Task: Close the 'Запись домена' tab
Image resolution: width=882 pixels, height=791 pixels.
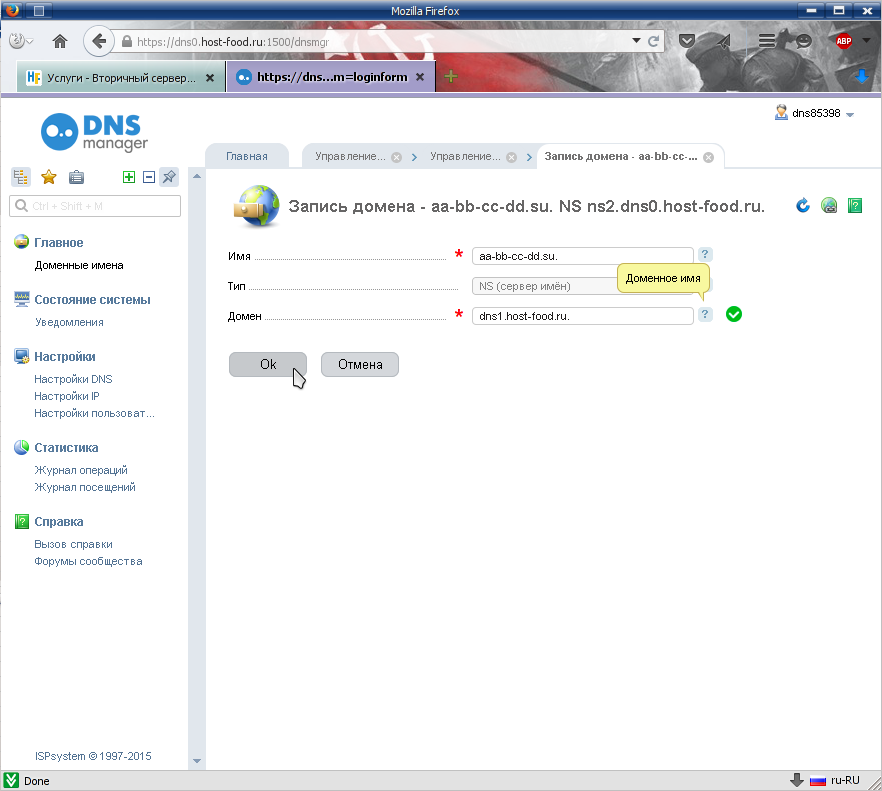Action: 709,158
